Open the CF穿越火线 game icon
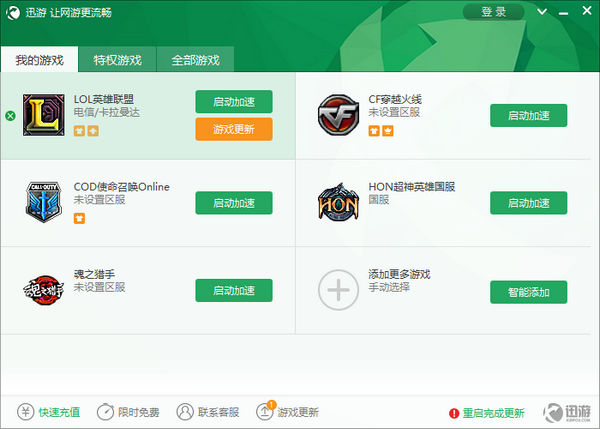 pos(338,115)
